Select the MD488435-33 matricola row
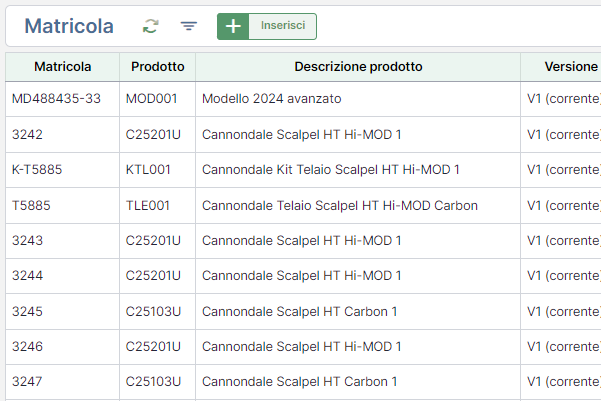The height and width of the screenshot is (401, 601). click(303, 99)
